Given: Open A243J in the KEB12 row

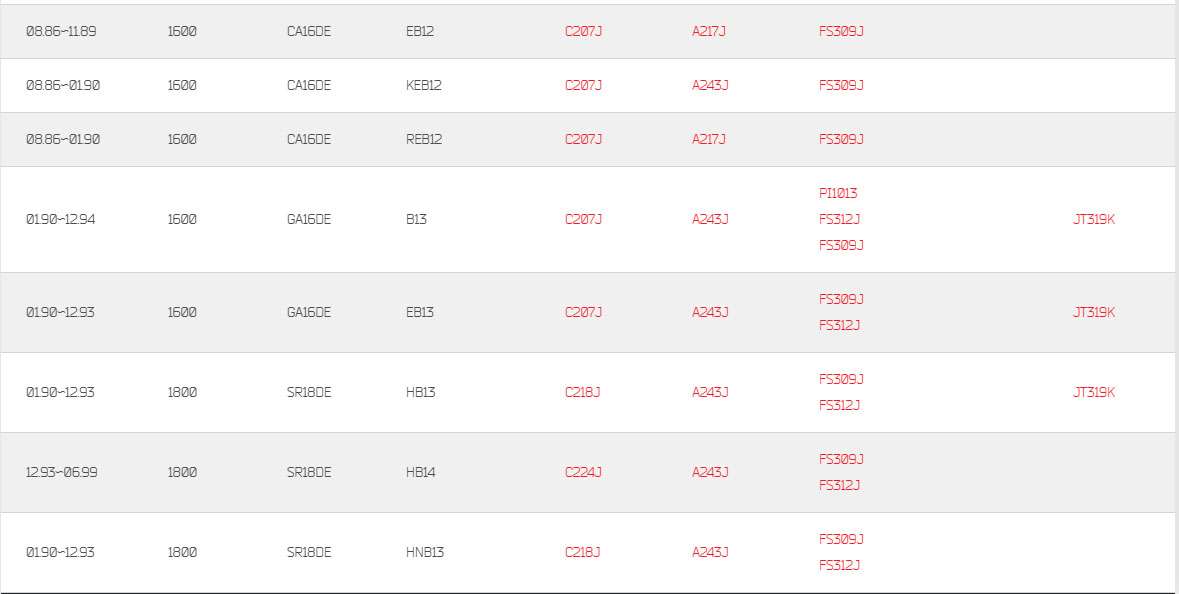Looking at the screenshot, I should click(x=710, y=86).
